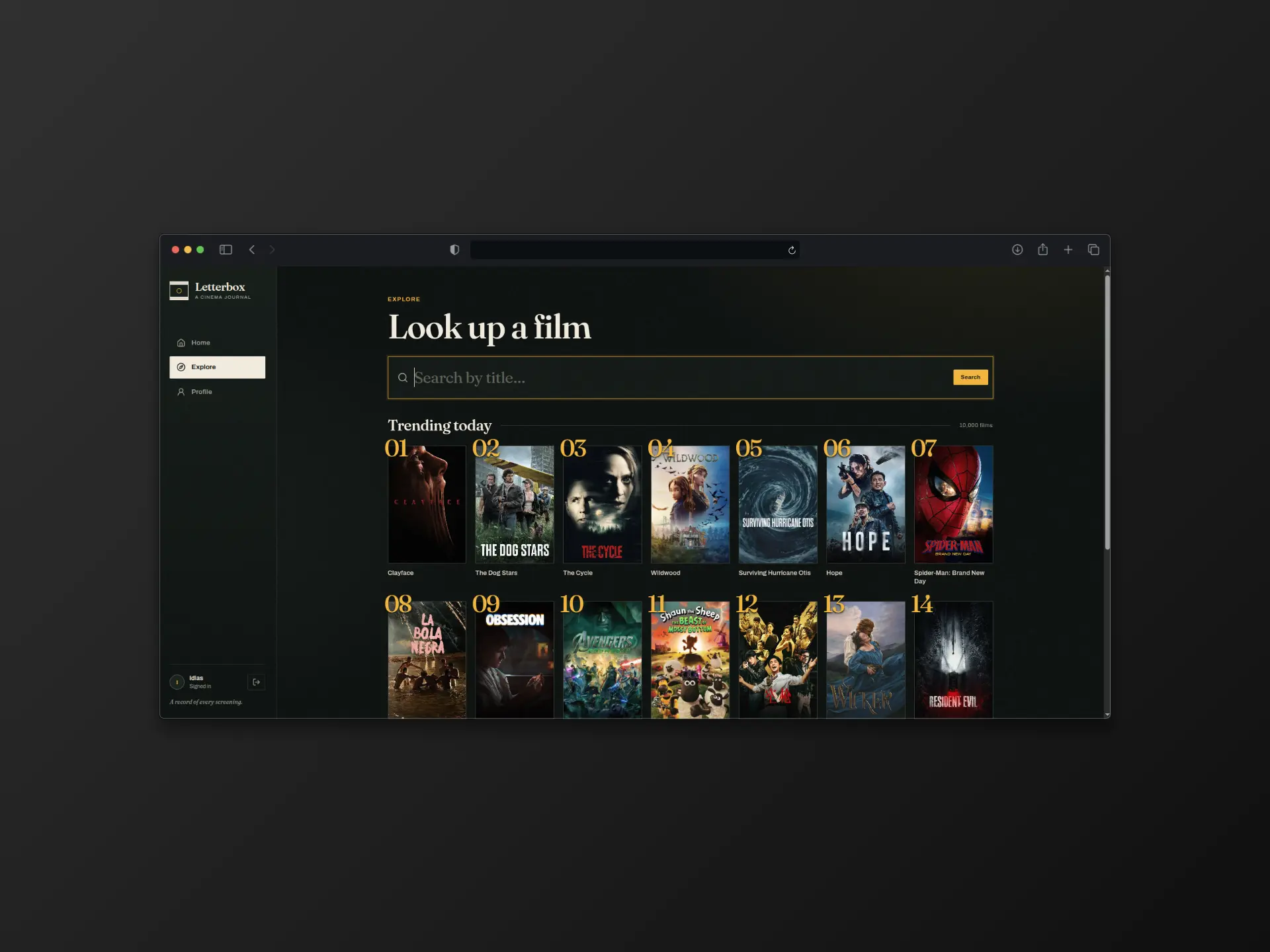The width and height of the screenshot is (1270, 952).
Task: Click the forward navigation arrow
Action: point(272,249)
